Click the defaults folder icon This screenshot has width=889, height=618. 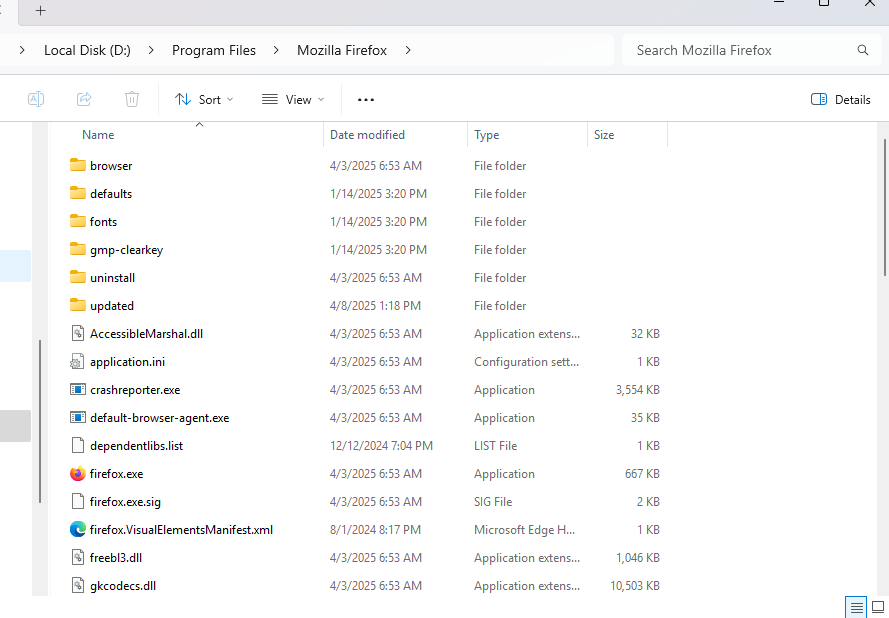[78, 193]
